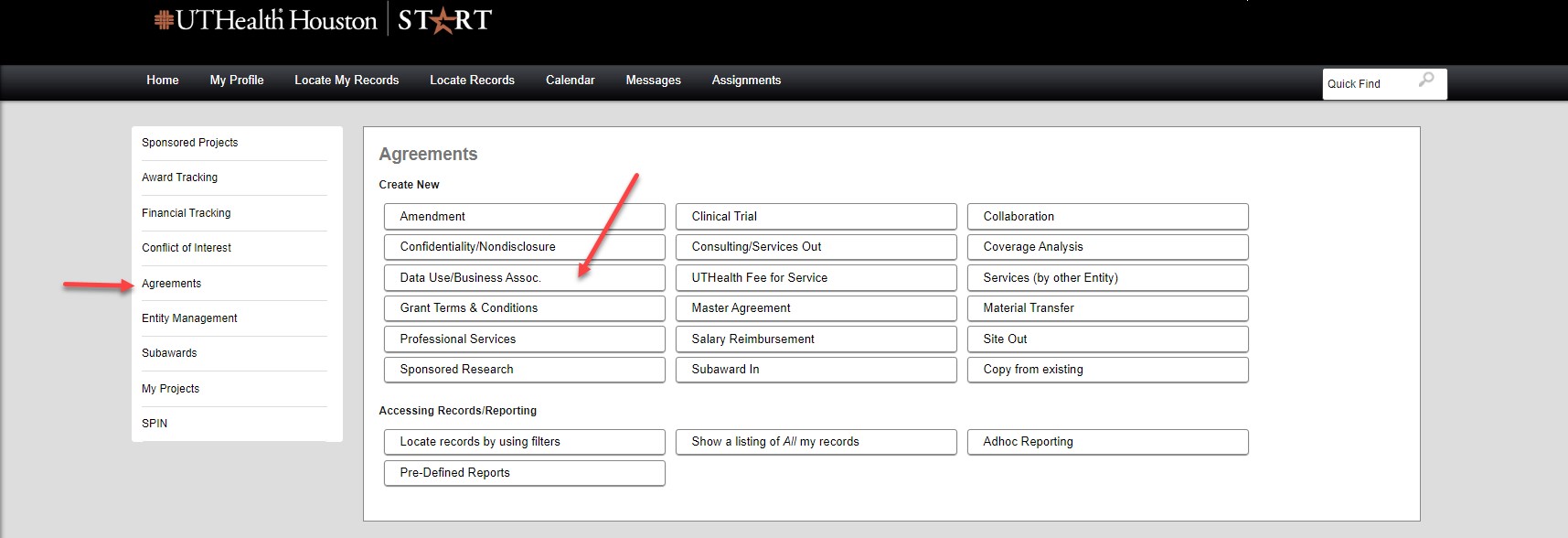
Task: Click the Material Transfer button
Action: [1107, 308]
